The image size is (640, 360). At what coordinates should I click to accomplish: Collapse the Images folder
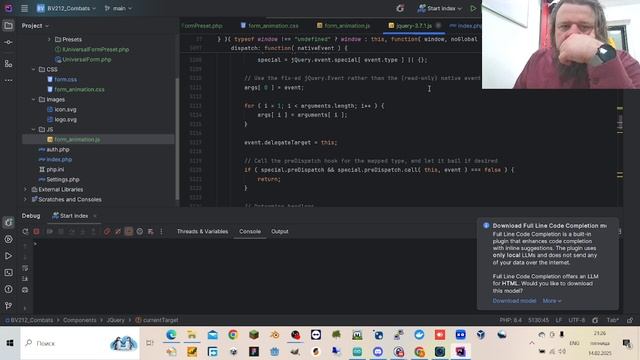33,100
